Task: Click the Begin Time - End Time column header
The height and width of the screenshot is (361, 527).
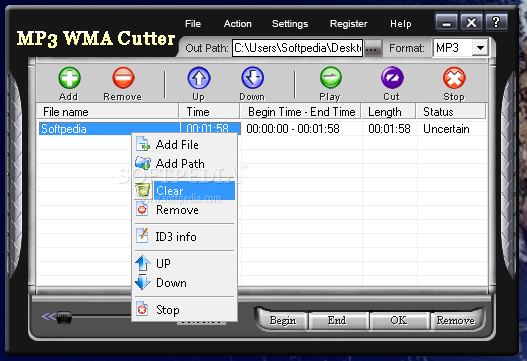Action: (301, 112)
